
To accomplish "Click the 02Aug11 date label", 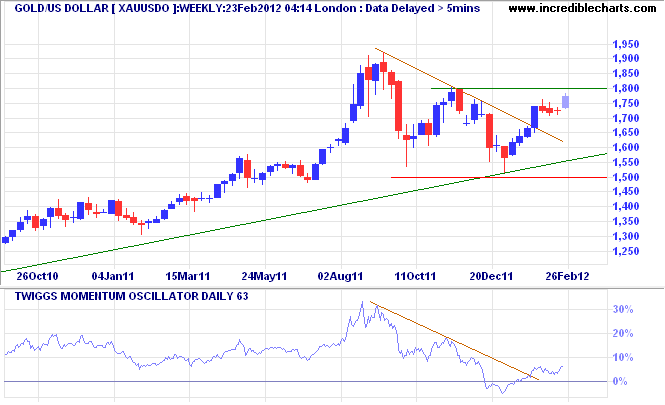I will coord(341,277).
